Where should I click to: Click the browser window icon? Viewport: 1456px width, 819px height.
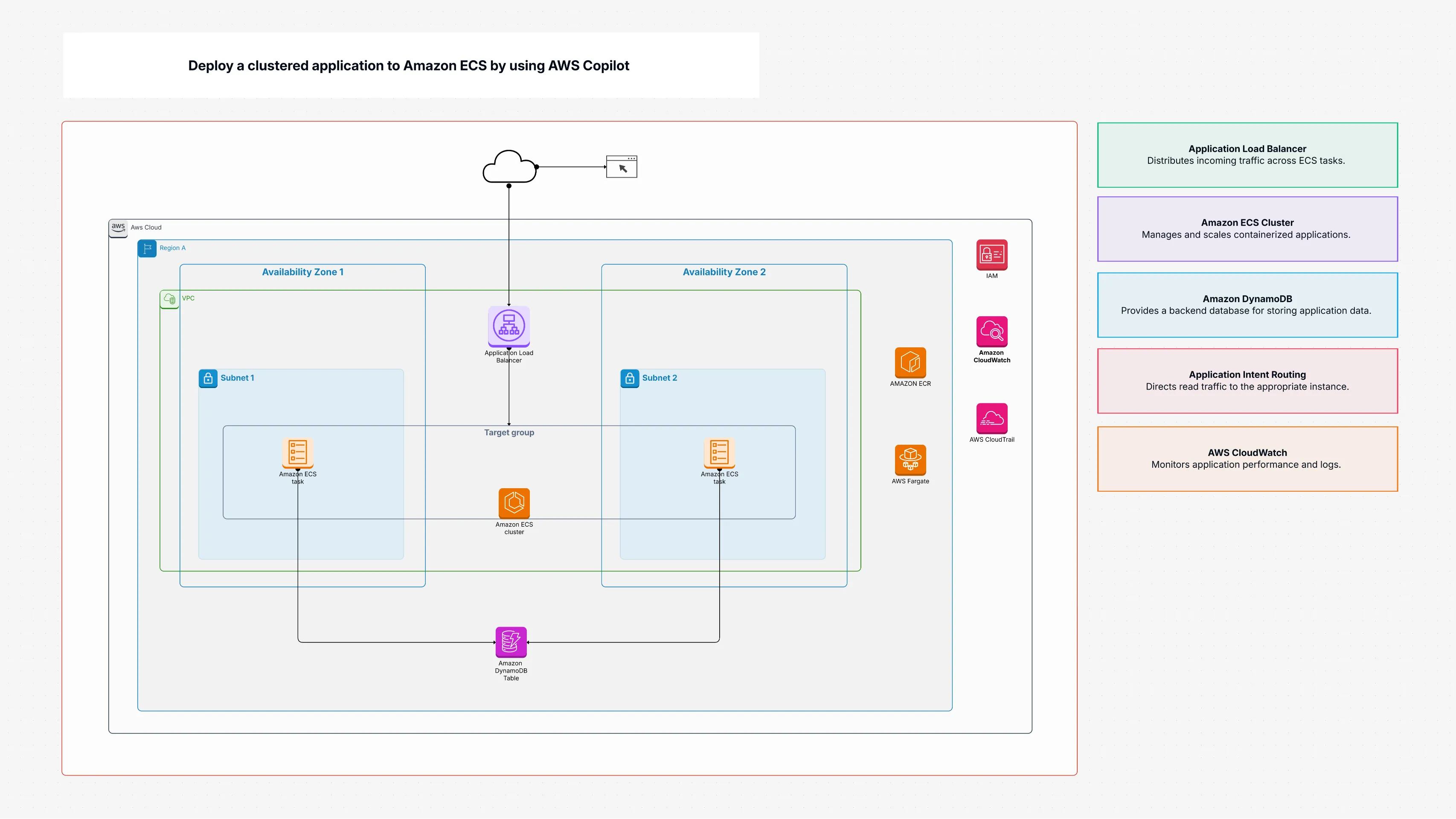click(x=621, y=167)
